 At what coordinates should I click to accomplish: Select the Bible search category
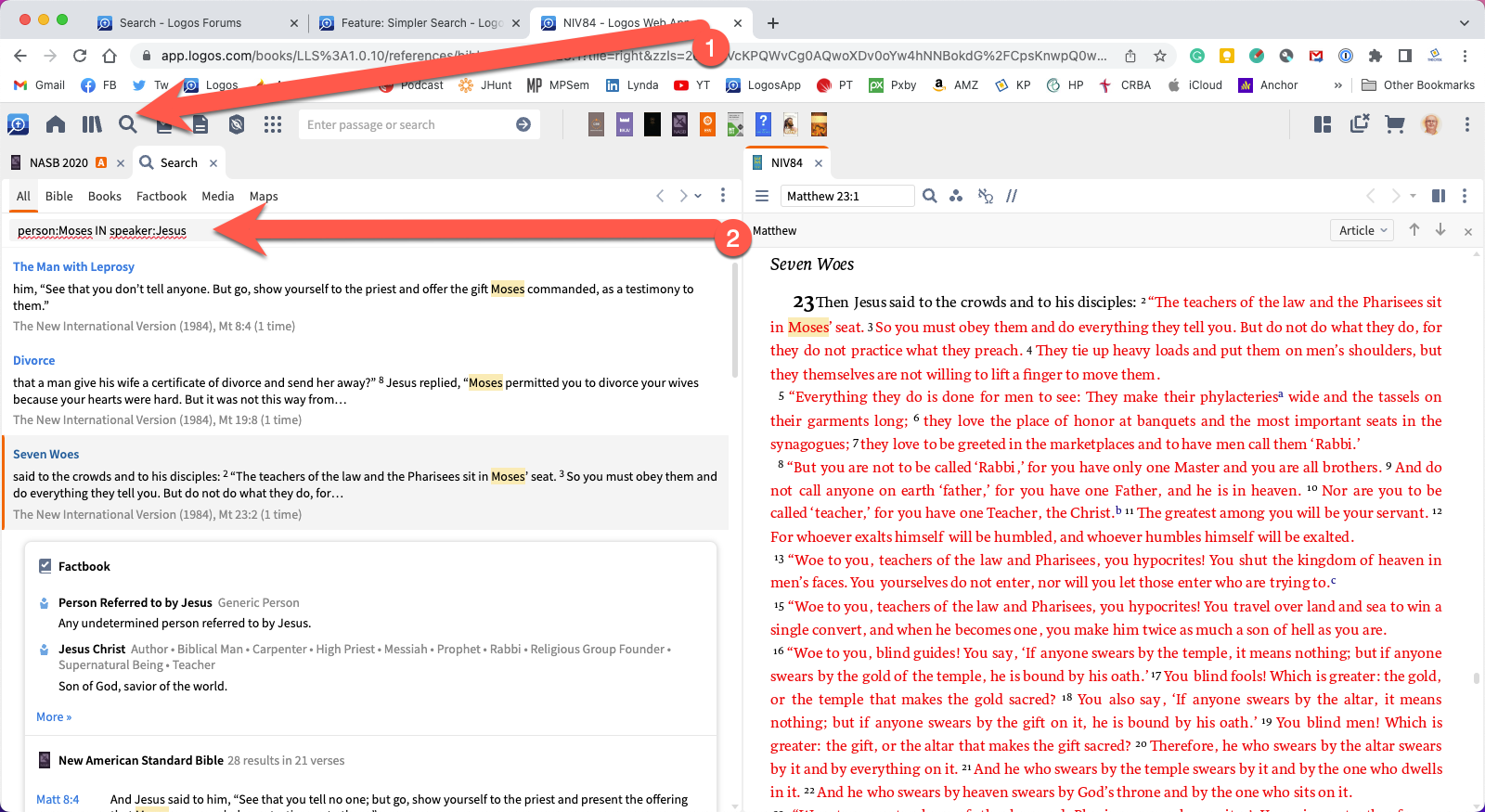coord(58,196)
